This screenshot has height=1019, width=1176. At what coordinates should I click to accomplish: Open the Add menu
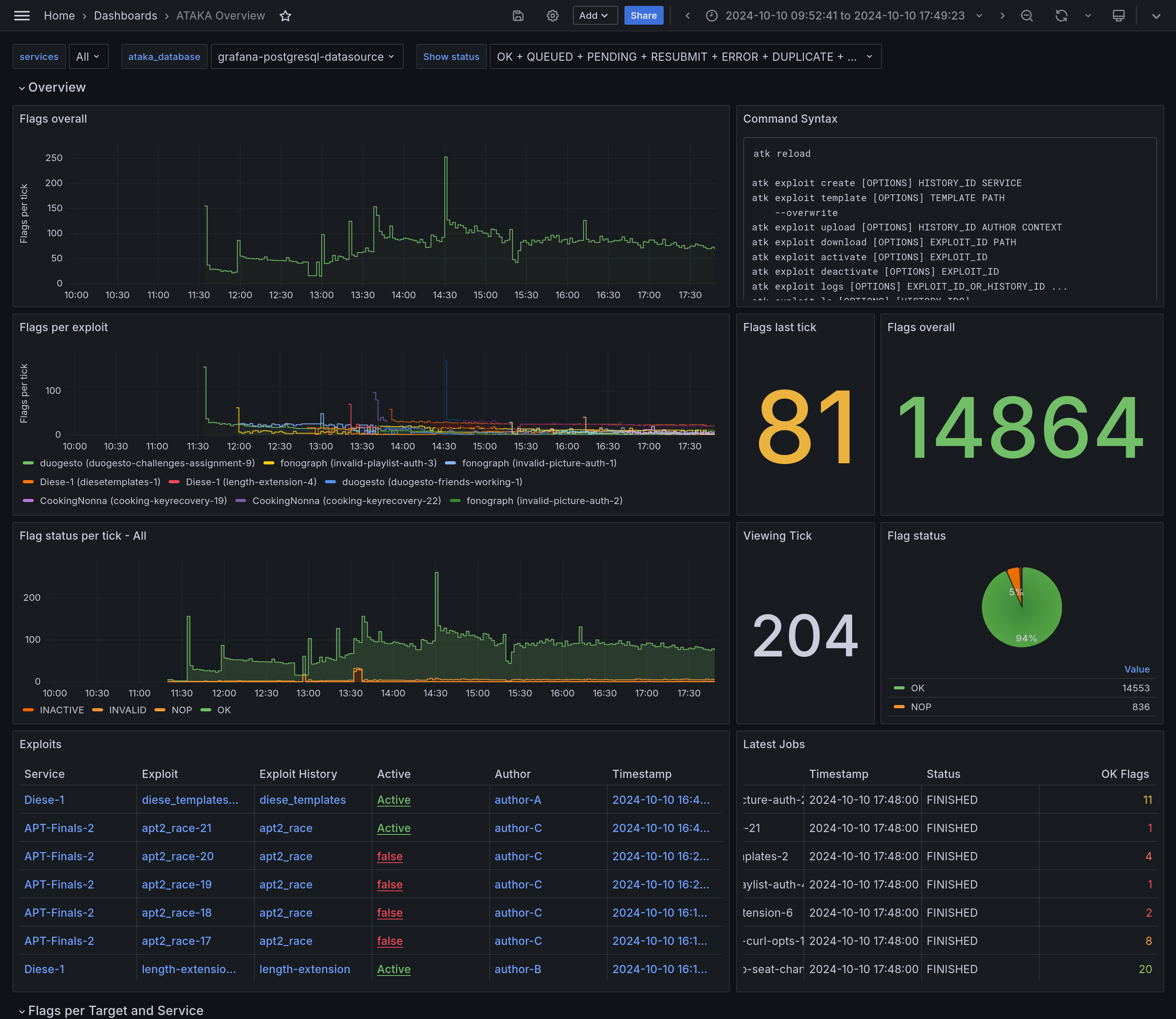tap(594, 16)
